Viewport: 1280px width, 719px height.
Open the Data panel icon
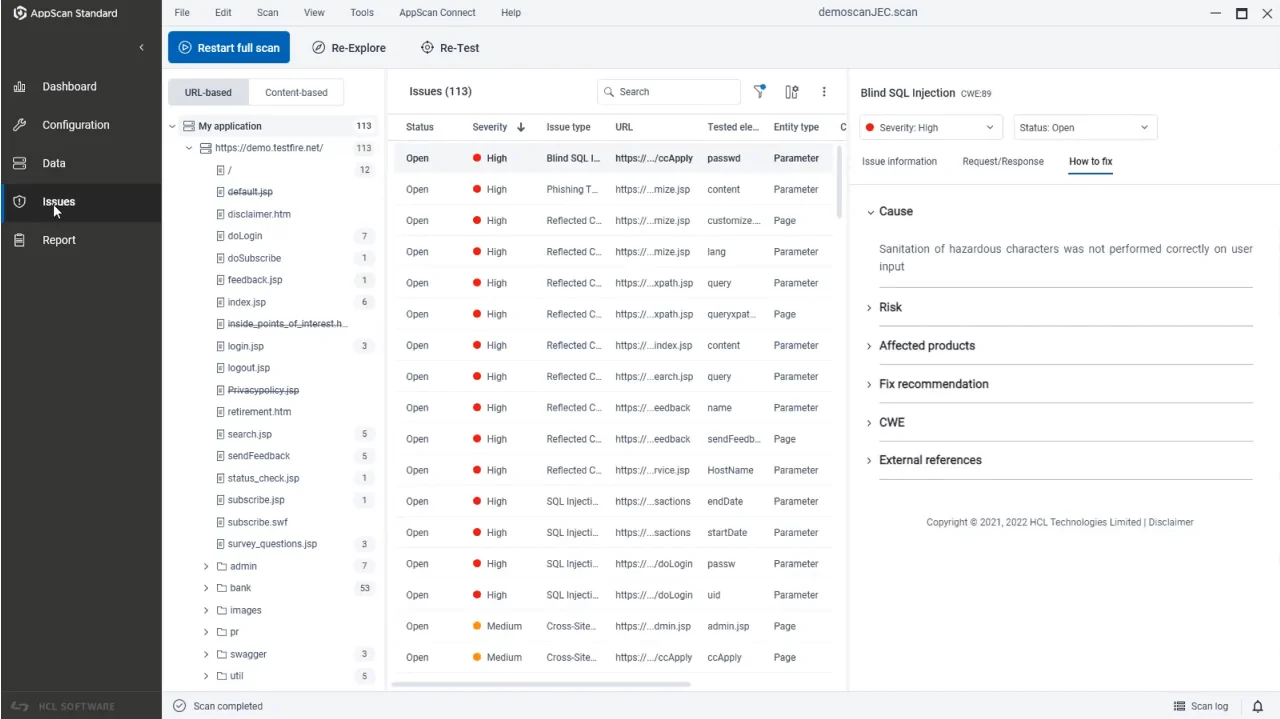(54, 163)
